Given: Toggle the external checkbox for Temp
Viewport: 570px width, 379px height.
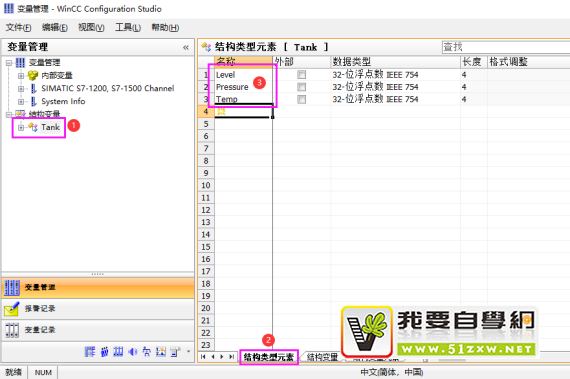Looking at the screenshot, I should [301, 99].
